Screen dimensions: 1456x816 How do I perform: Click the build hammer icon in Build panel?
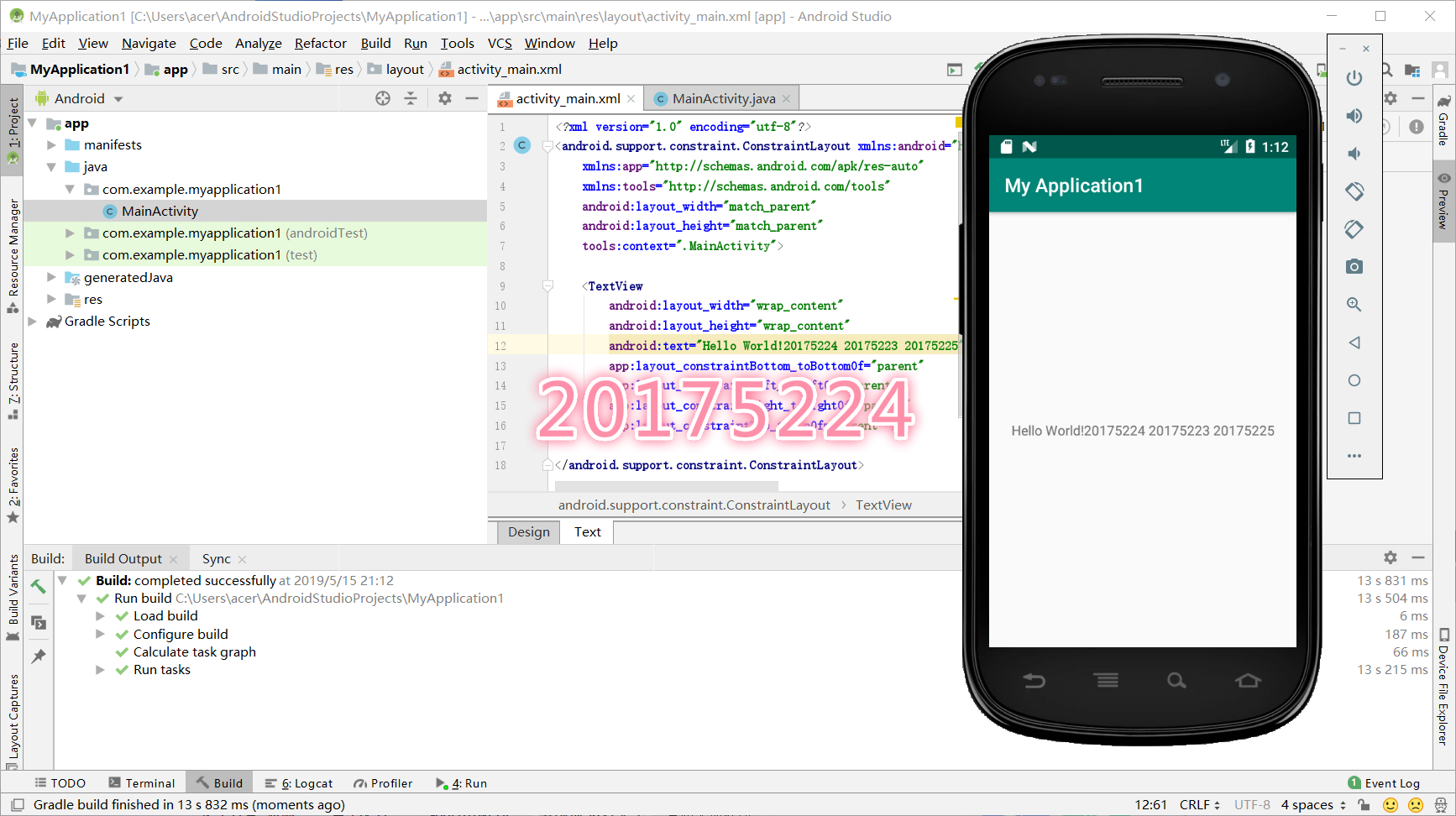pyautogui.click(x=39, y=587)
